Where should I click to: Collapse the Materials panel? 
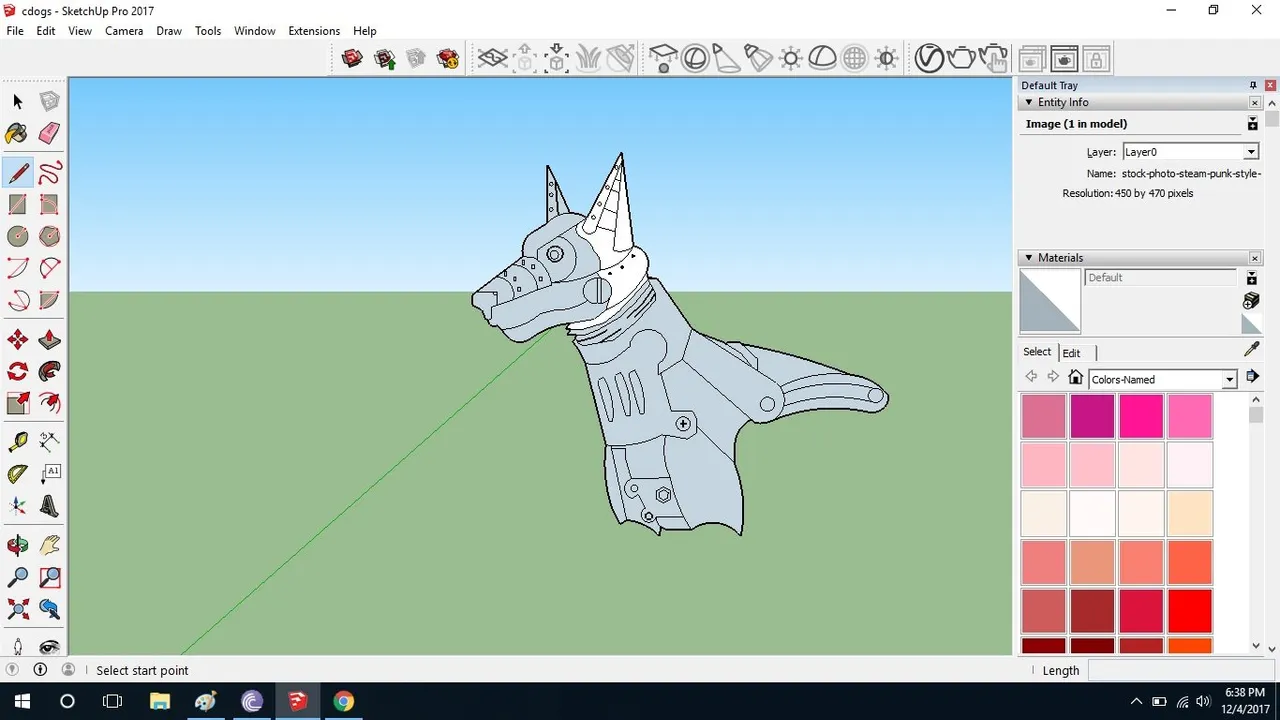pyautogui.click(x=1028, y=257)
